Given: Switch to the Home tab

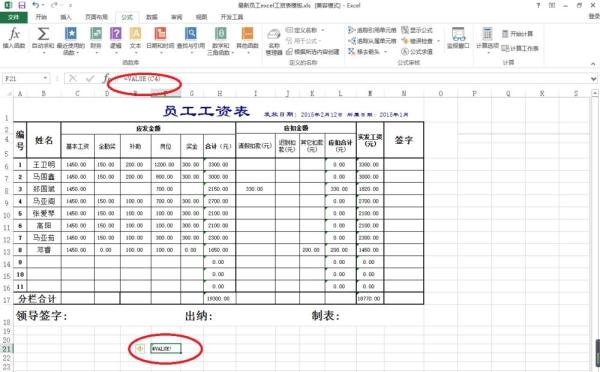Looking at the screenshot, I should pos(41,17).
